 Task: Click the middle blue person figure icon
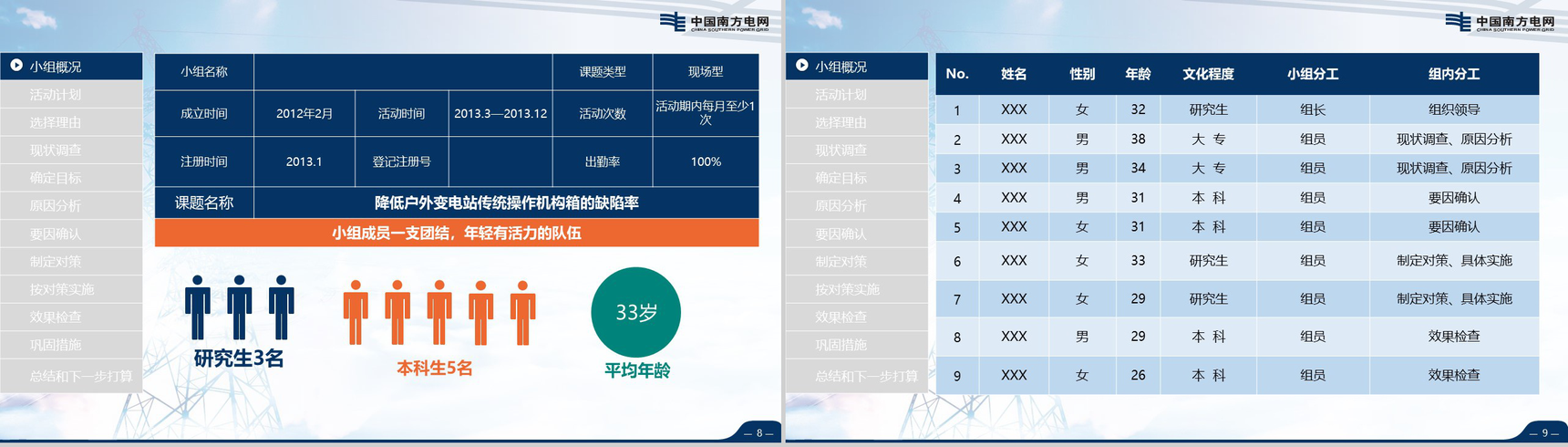(x=240, y=307)
